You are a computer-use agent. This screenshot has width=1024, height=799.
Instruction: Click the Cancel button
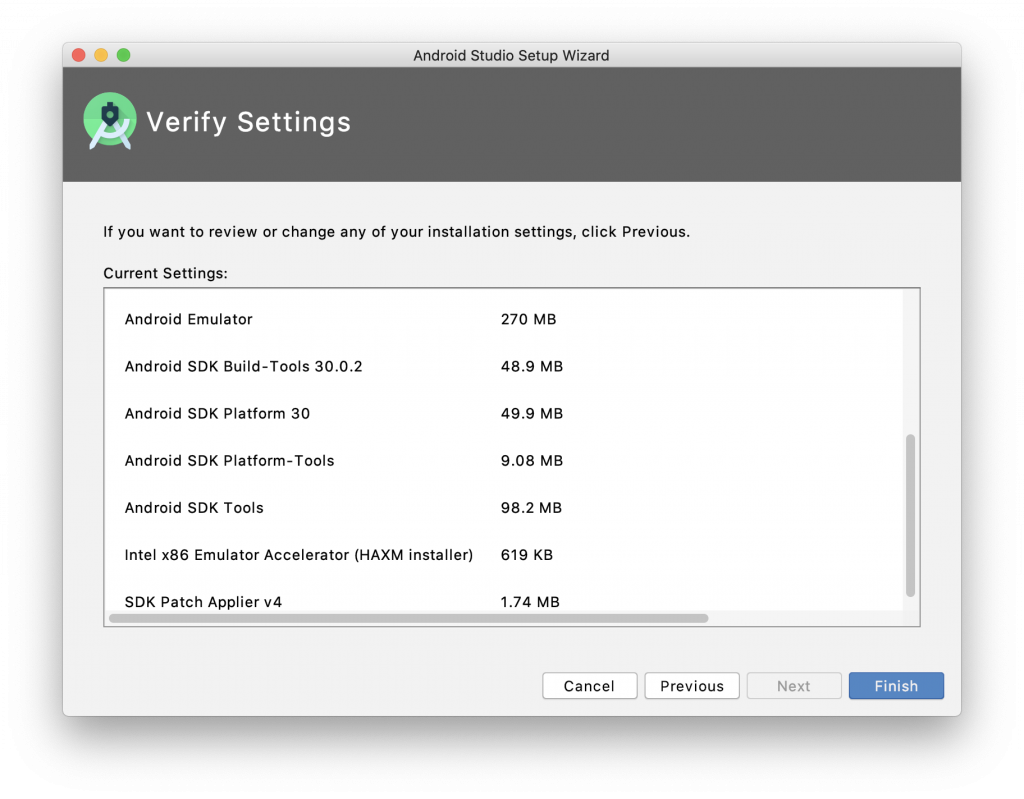(x=589, y=685)
